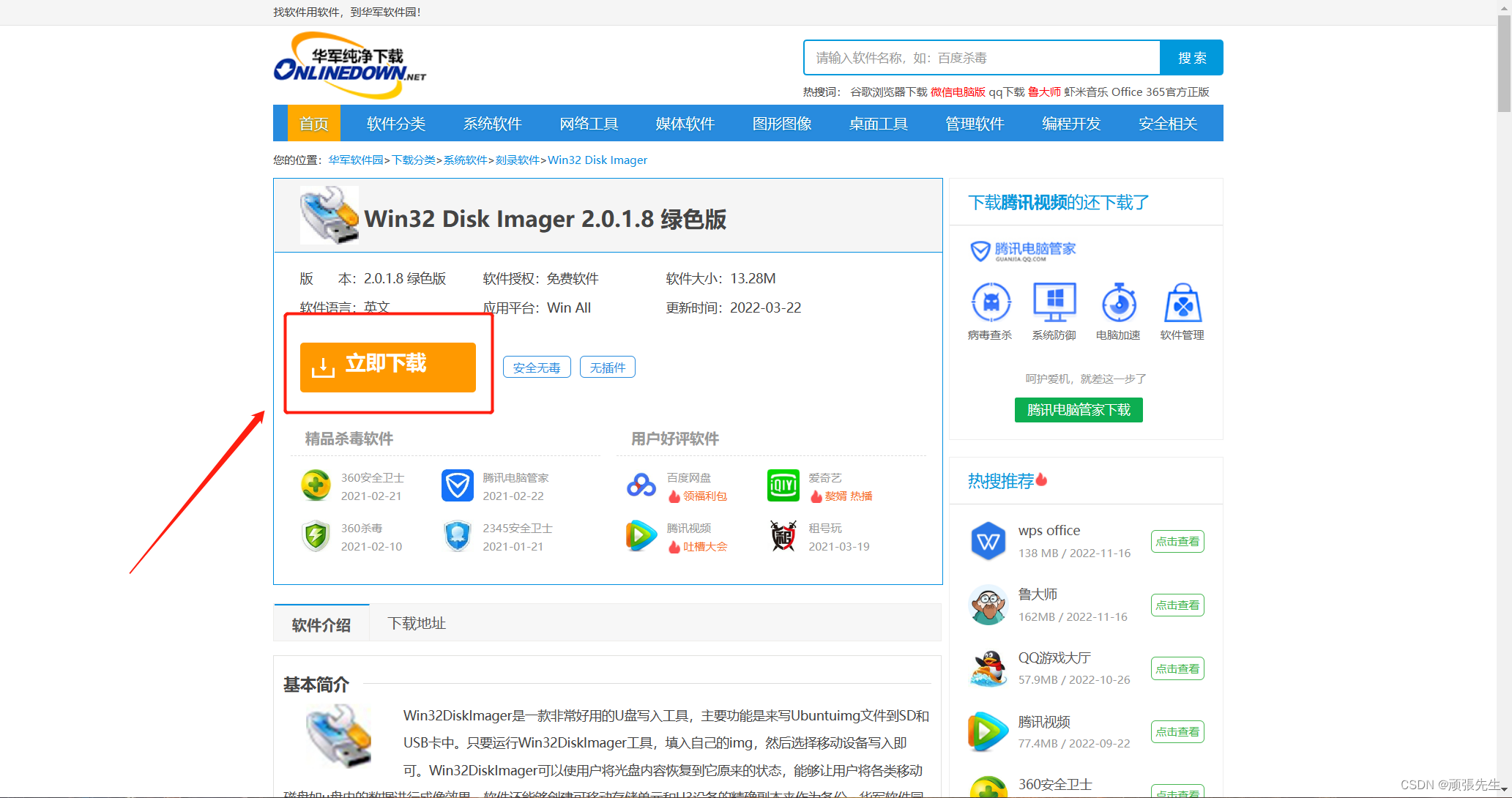
Task: Open 系统软件 in the navigation bar
Action: [x=492, y=124]
